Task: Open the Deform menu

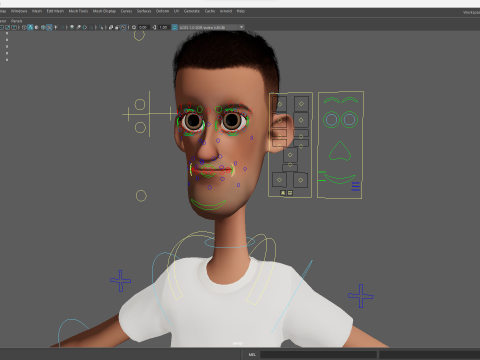Action: (162, 11)
